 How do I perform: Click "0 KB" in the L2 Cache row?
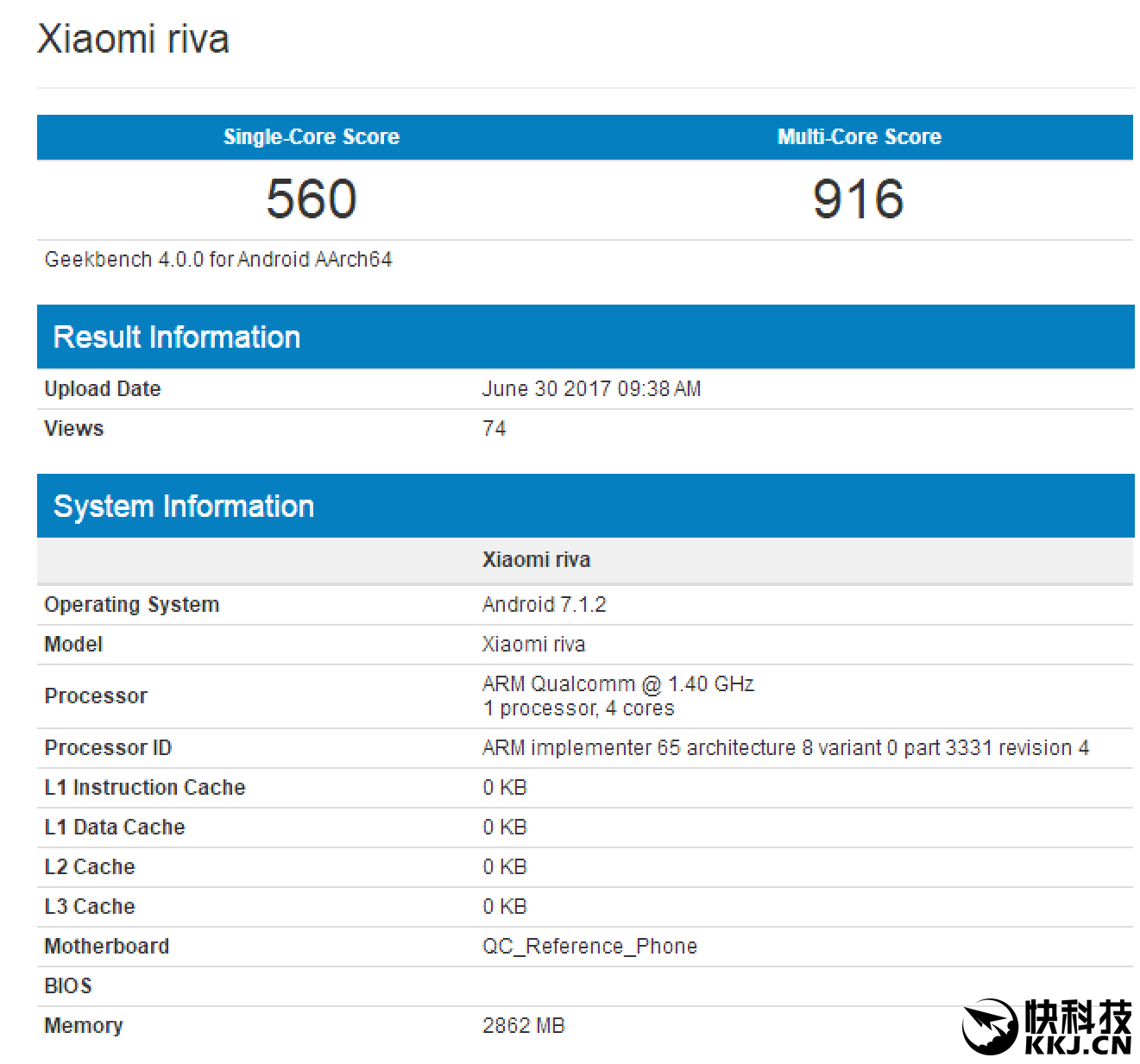tap(505, 866)
